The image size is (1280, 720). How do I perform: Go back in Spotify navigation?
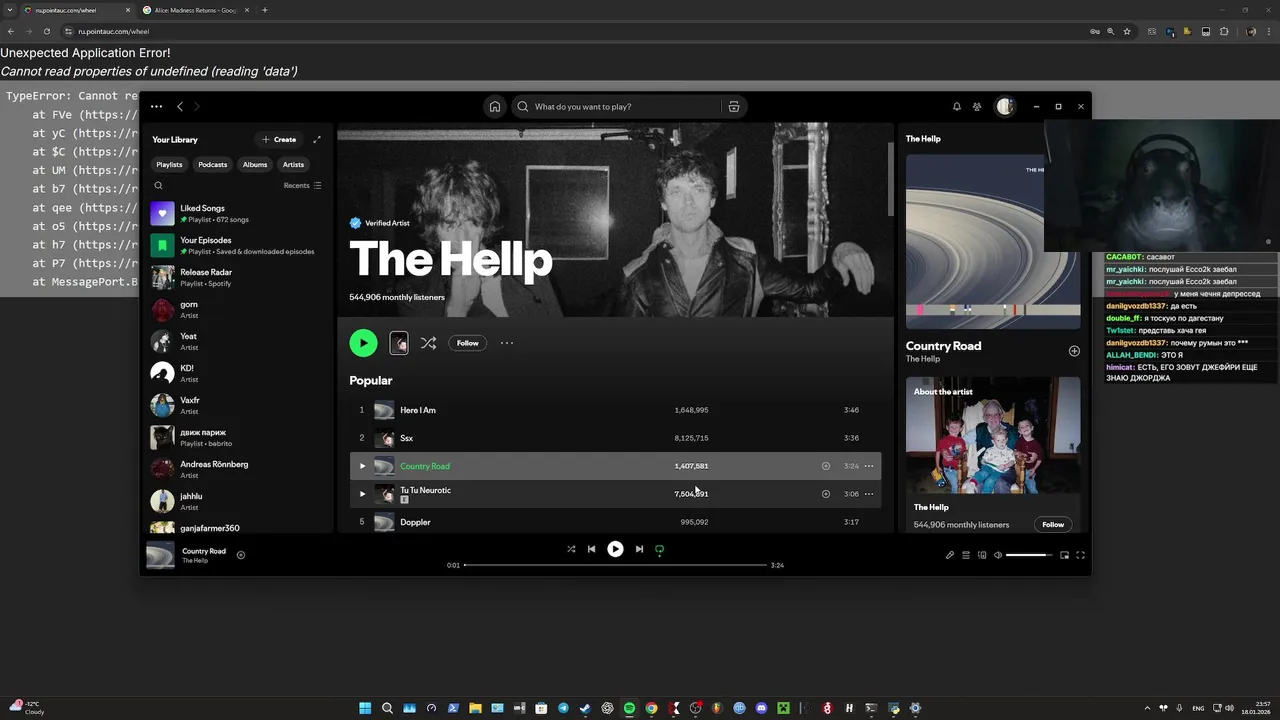(x=180, y=107)
